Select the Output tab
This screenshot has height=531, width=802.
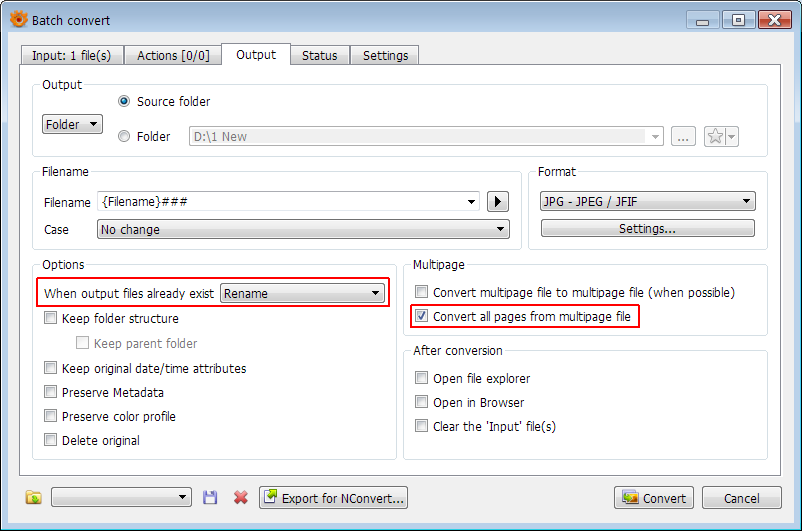(x=256, y=55)
